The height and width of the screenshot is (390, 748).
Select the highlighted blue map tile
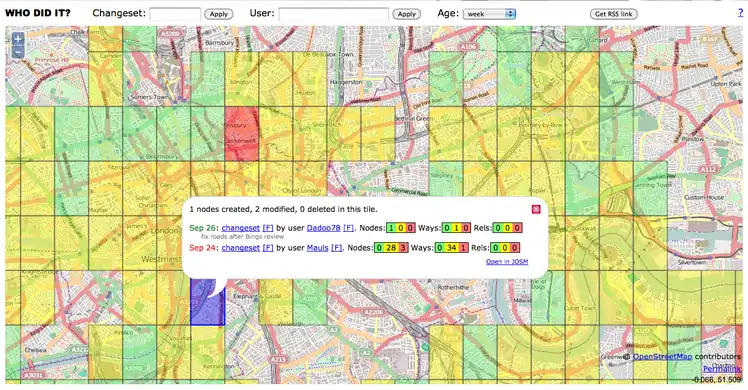208,302
